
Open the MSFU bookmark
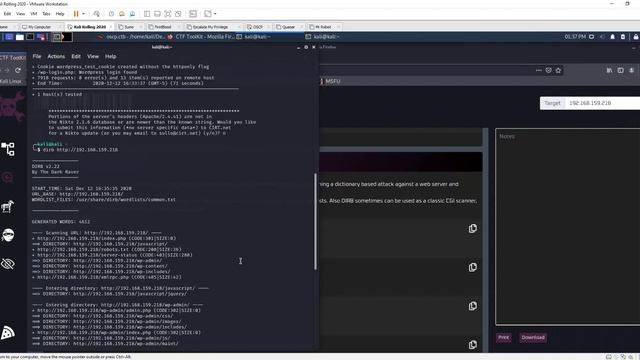pyautogui.click(x=330, y=81)
